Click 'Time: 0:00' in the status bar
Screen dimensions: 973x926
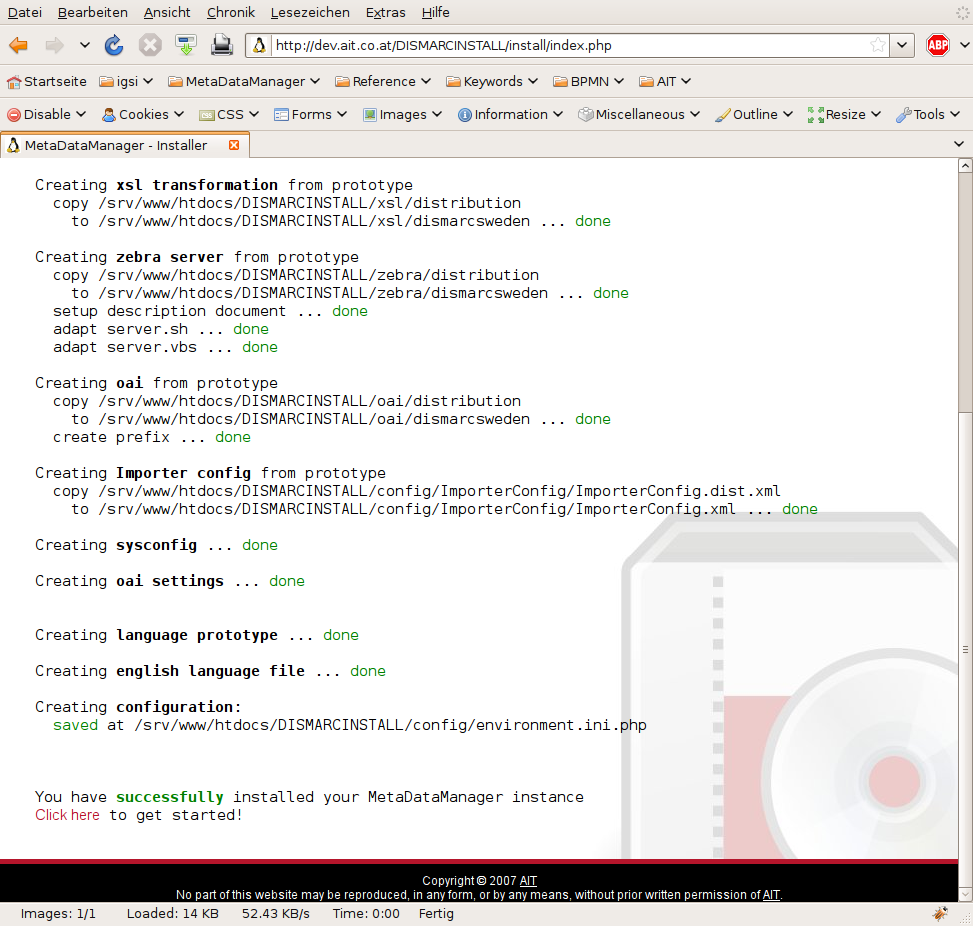[366, 914]
